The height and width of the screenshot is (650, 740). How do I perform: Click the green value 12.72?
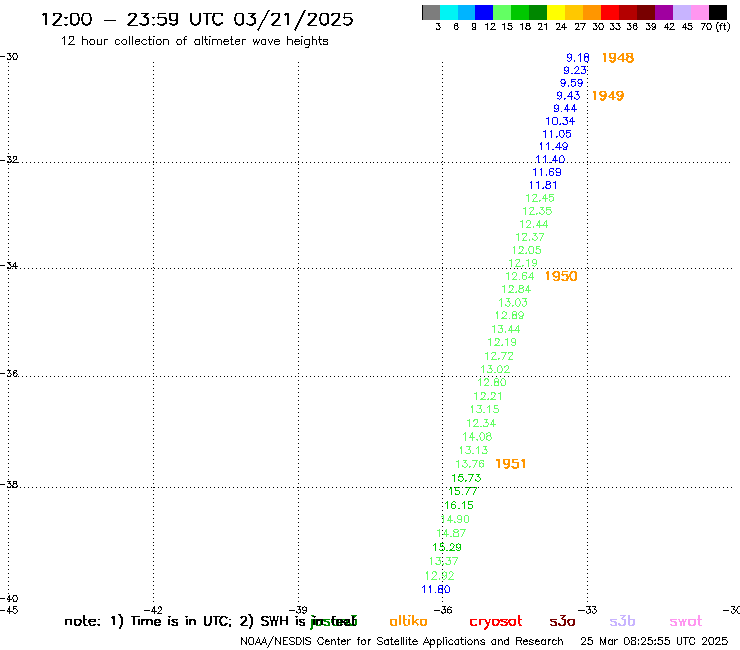pyautogui.click(x=499, y=356)
